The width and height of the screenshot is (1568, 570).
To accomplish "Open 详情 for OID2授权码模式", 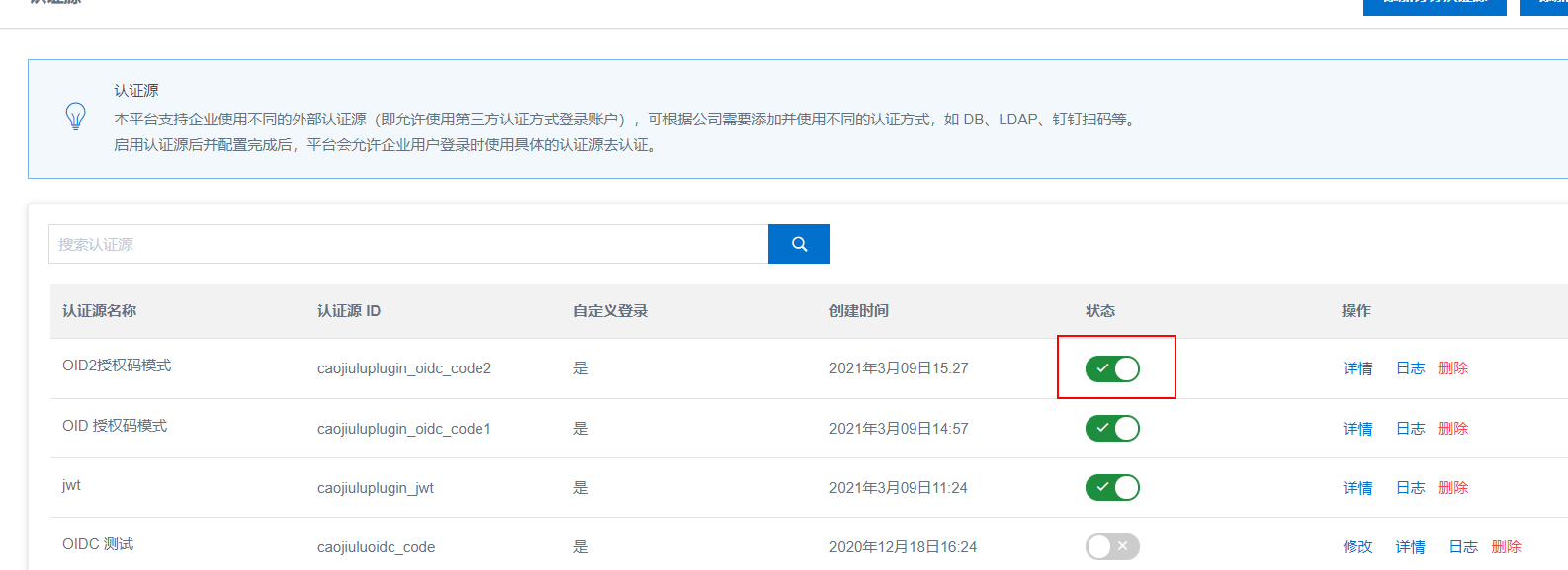I will coord(1357,368).
